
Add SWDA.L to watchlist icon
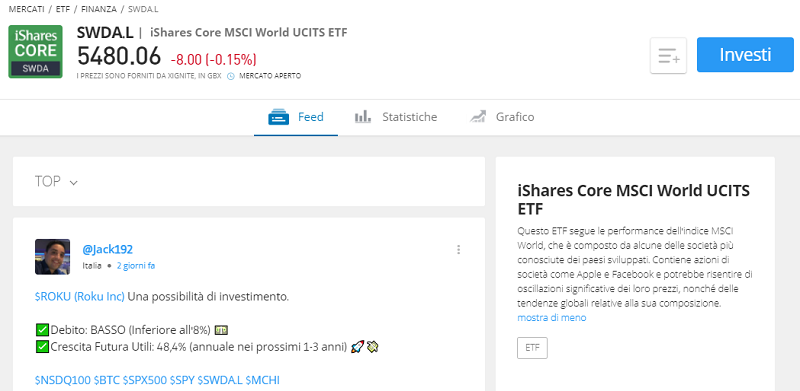click(x=668, y=55)
